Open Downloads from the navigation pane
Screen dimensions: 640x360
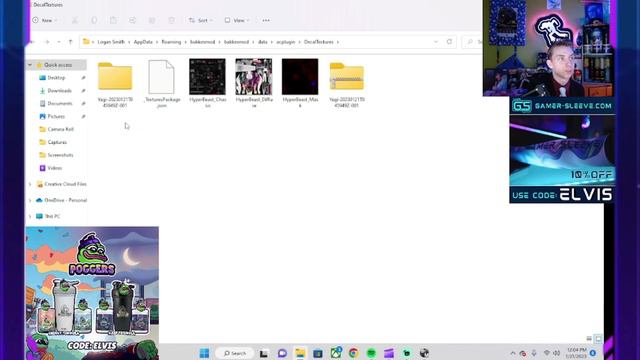(60, 91)
